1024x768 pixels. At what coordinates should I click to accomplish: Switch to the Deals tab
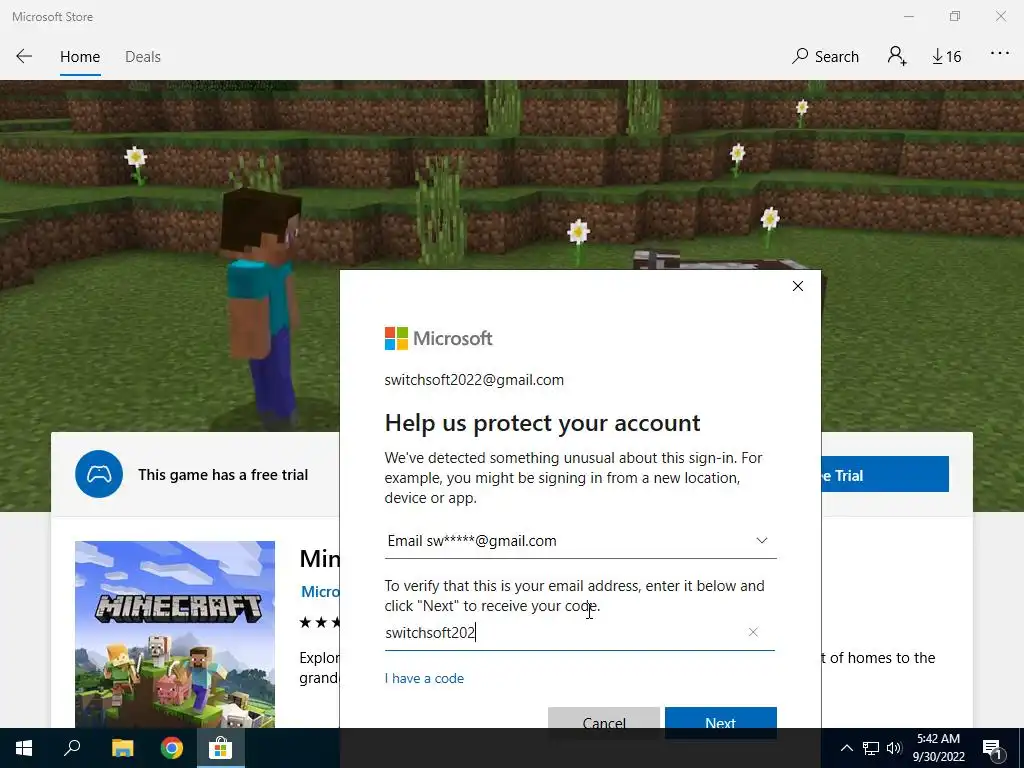142,57
